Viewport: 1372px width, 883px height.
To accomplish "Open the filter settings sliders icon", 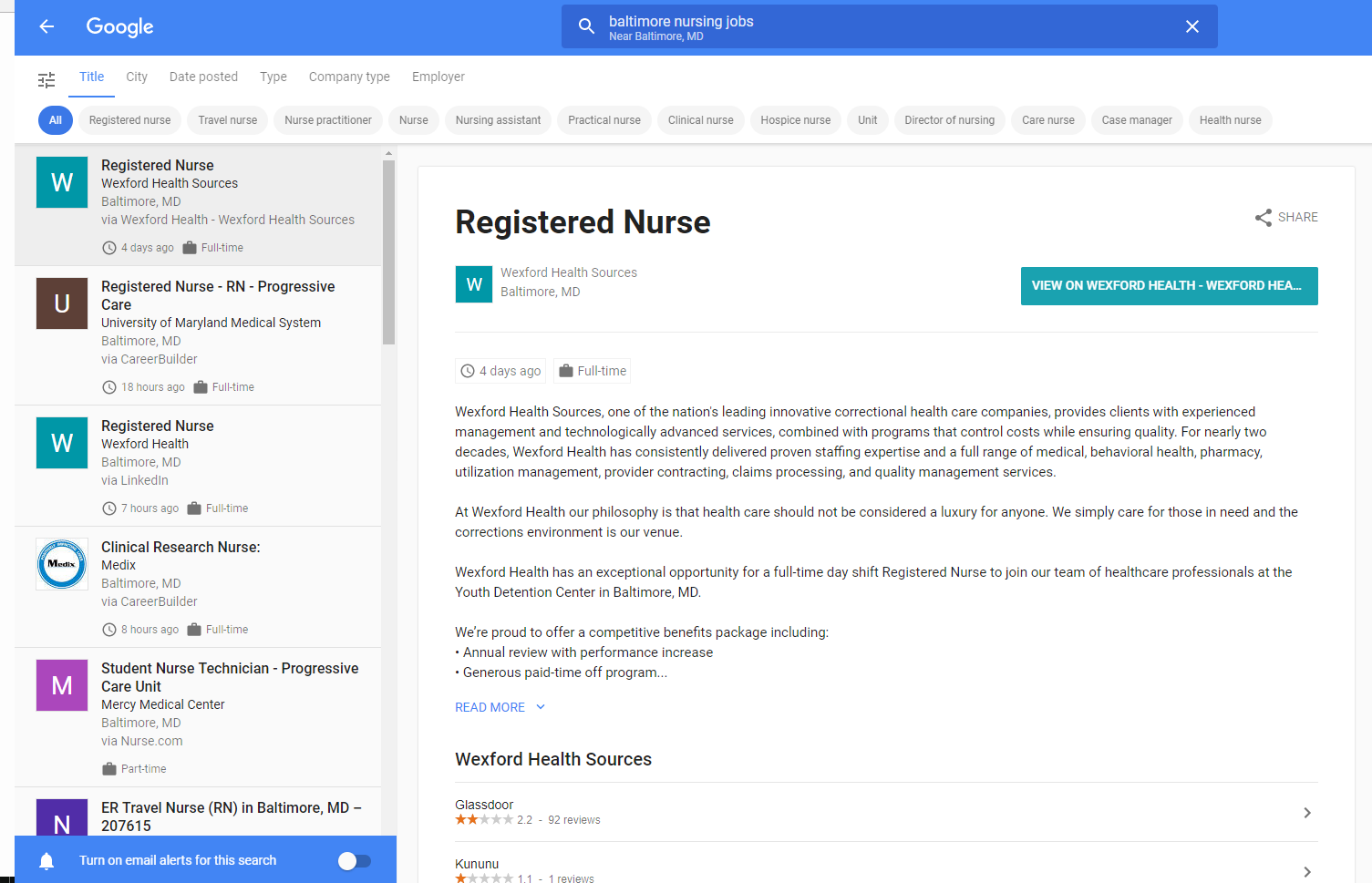I will (46, 80).
